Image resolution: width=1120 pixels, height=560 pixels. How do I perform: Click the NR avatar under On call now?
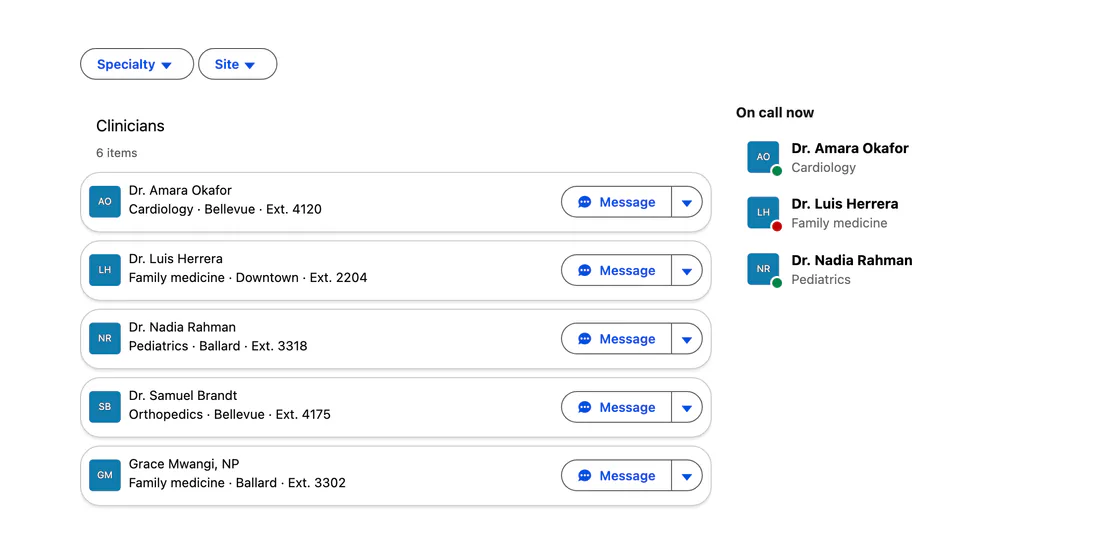pyautogui.click(x=764, y=269)
